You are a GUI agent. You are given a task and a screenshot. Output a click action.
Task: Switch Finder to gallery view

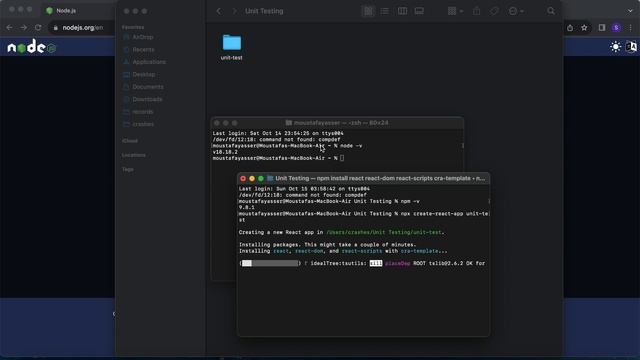(419, 11)
